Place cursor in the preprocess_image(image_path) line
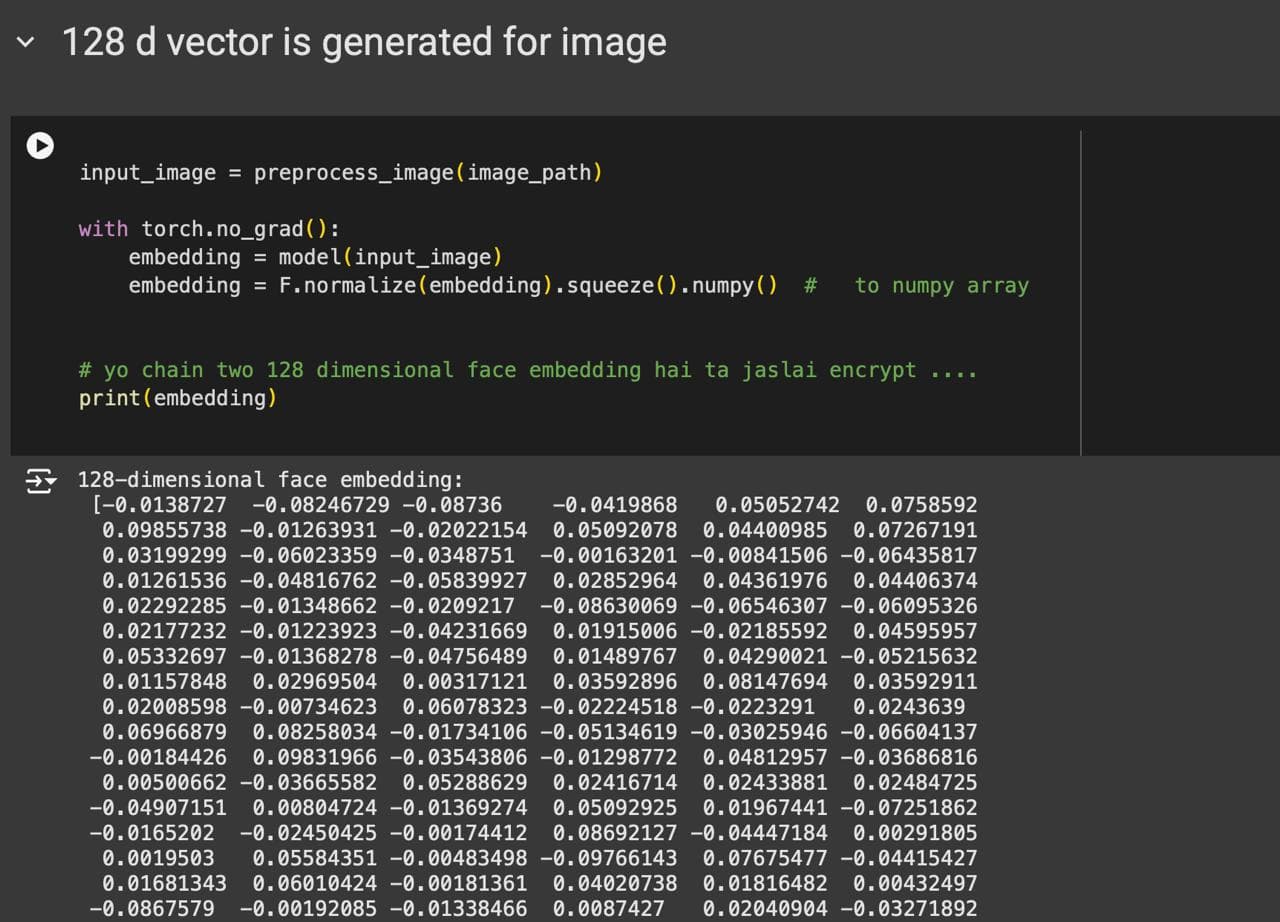1280x922 pixels. pyautogui.click(x=340, y=173)
